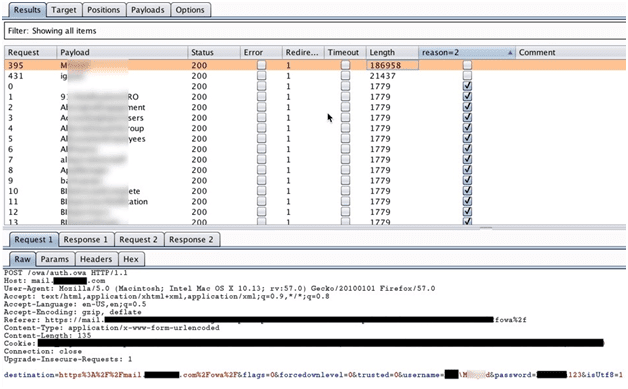Toggle Timeout checkbox for request 12
The height and width of the screenshot is (389, 628).
tap(345, 212)
